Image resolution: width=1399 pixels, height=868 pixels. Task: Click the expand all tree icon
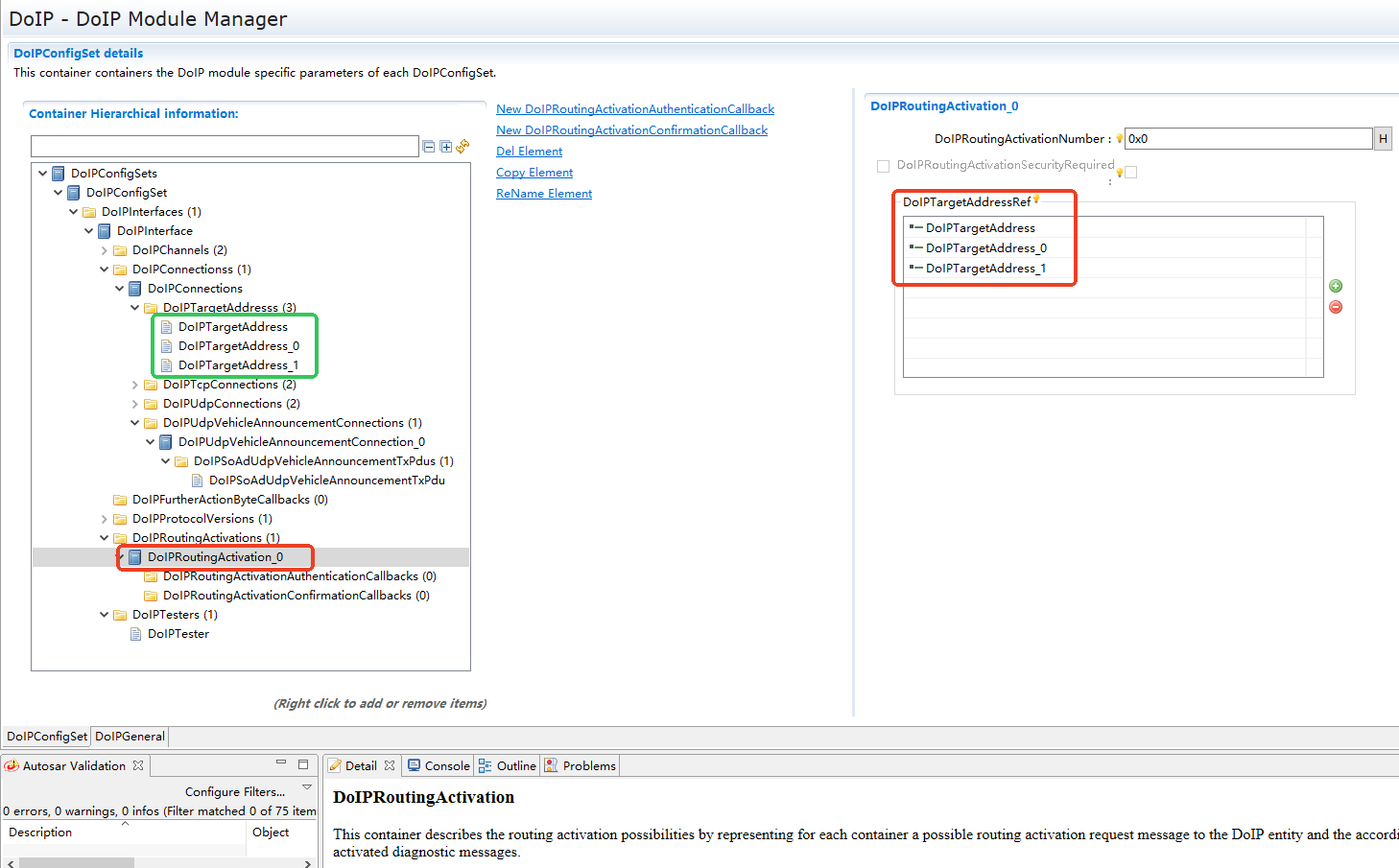click(445, 147)
